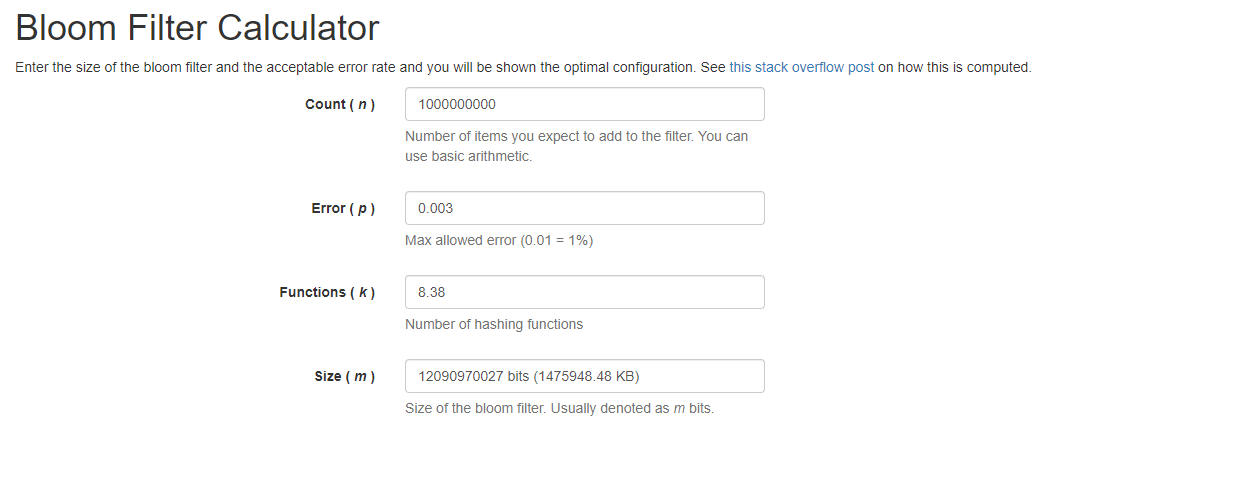This screenshot has width=1239, height=495.
Task: Click the "Number of hashing functions" hint
Action: 494,324
